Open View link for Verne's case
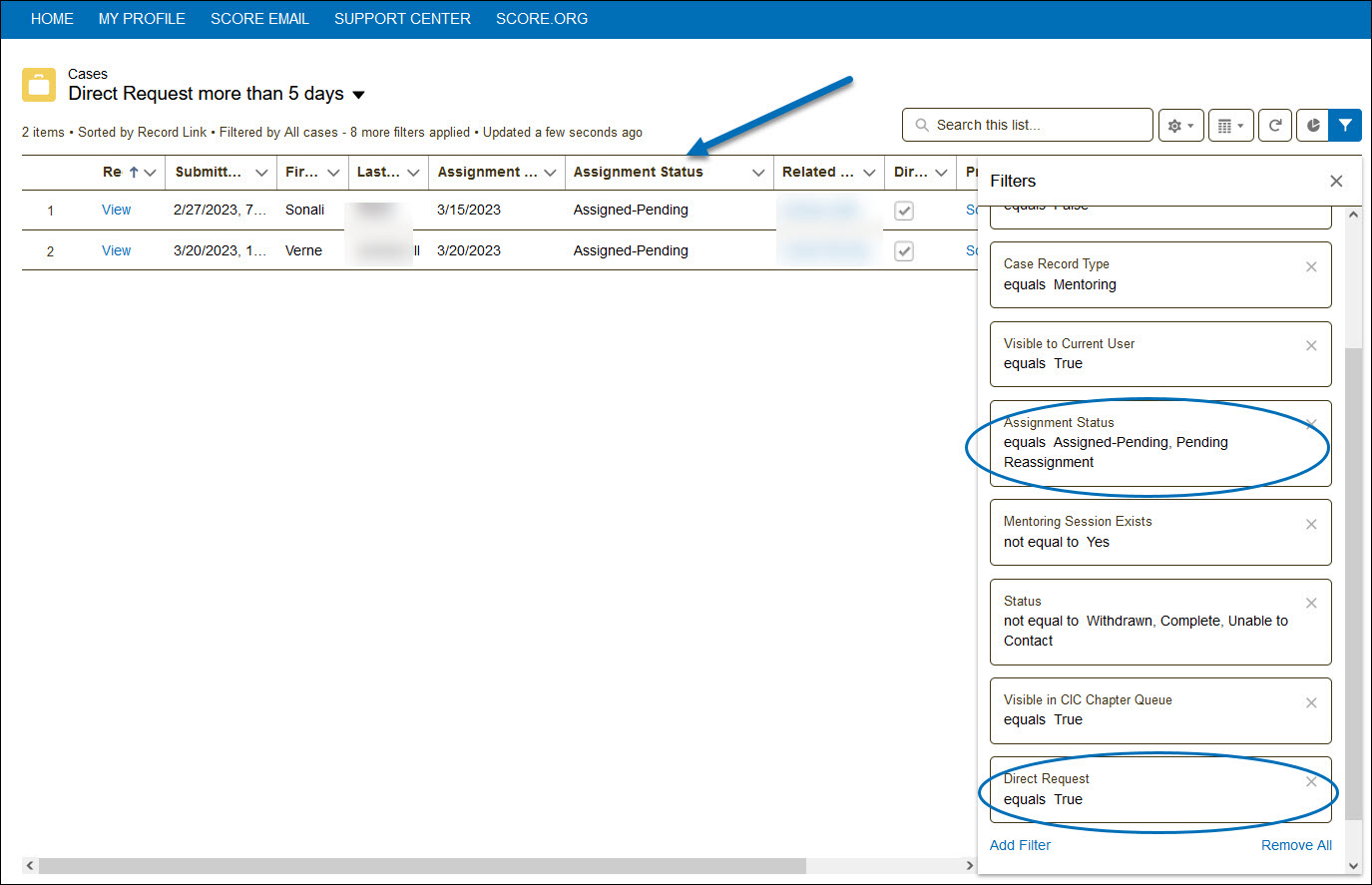This screenshot has width=1372, height=885. (x=116, y=250)
